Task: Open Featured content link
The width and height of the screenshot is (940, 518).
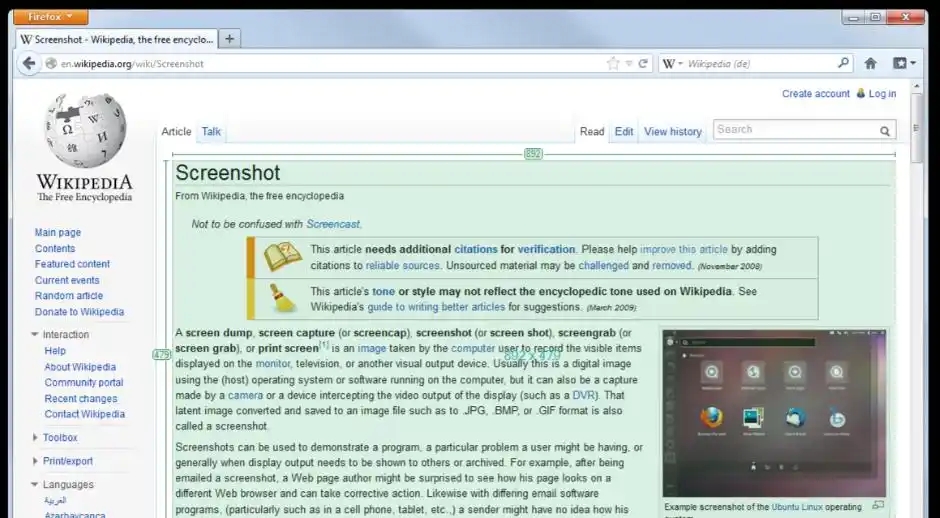Action: (x=72, y=264)
